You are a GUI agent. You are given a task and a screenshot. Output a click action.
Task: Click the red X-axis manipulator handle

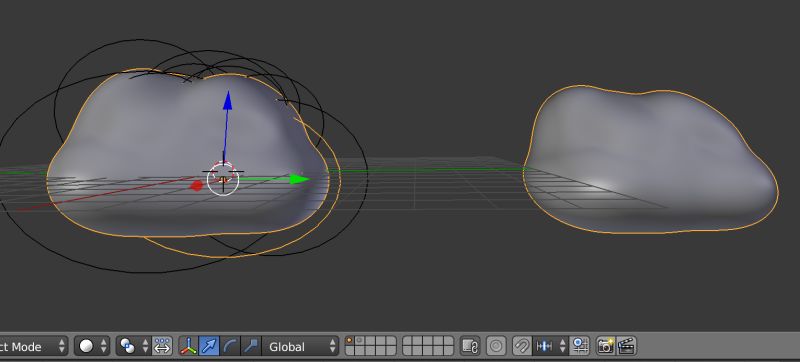click(196, 186)
